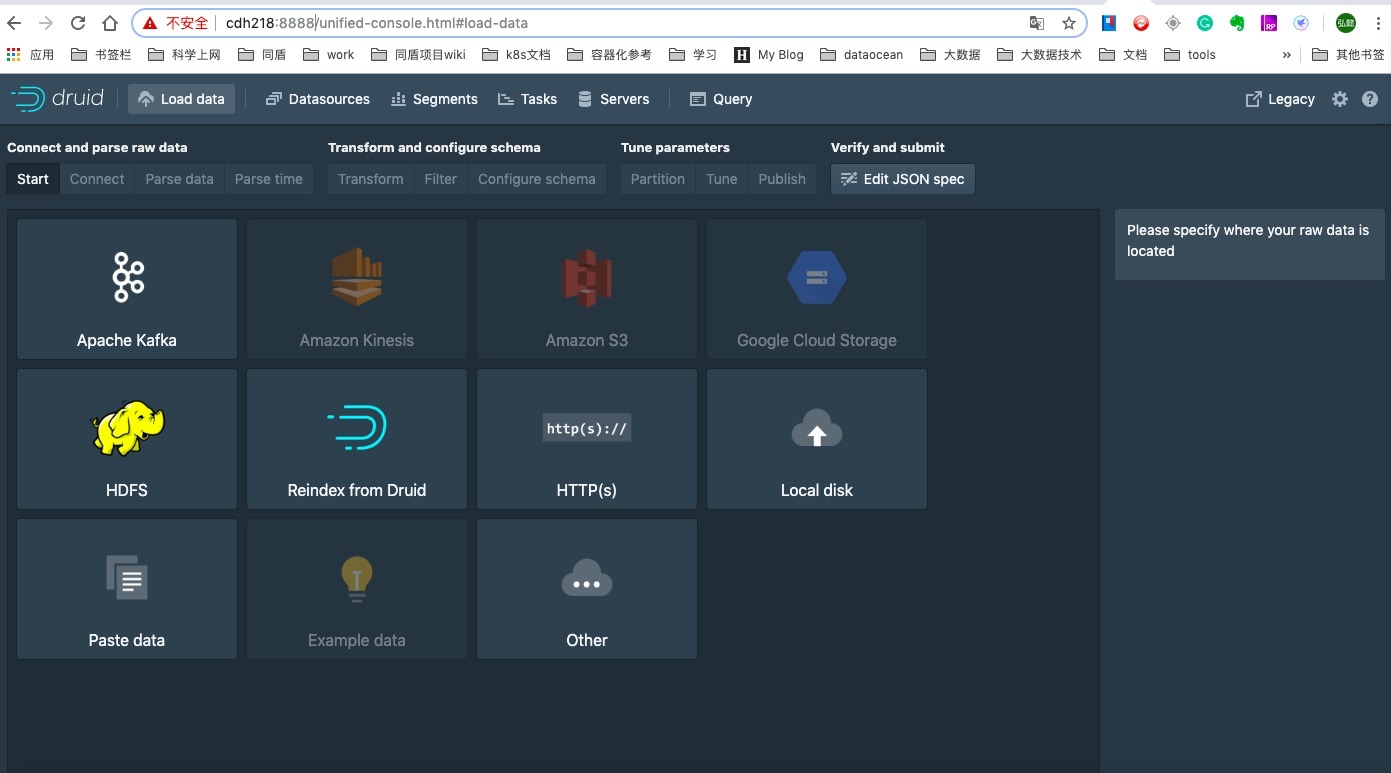The image size is (1391, 773).
Task: Select the Transform step
Action: pos(371,179)
